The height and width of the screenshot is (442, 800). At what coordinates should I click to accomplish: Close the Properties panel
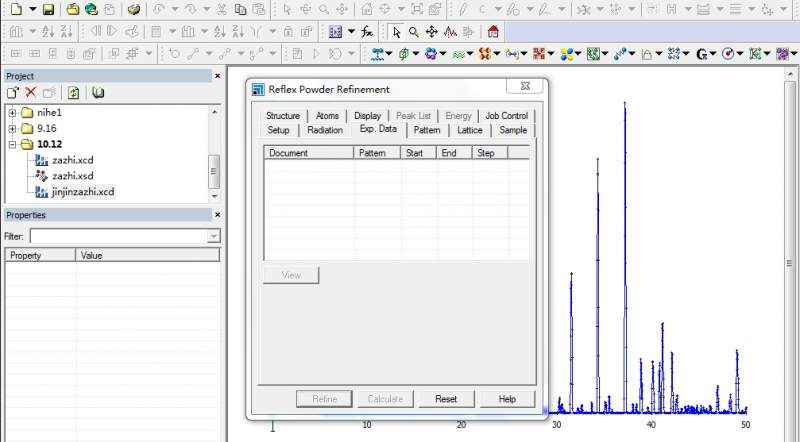[218, 215]
